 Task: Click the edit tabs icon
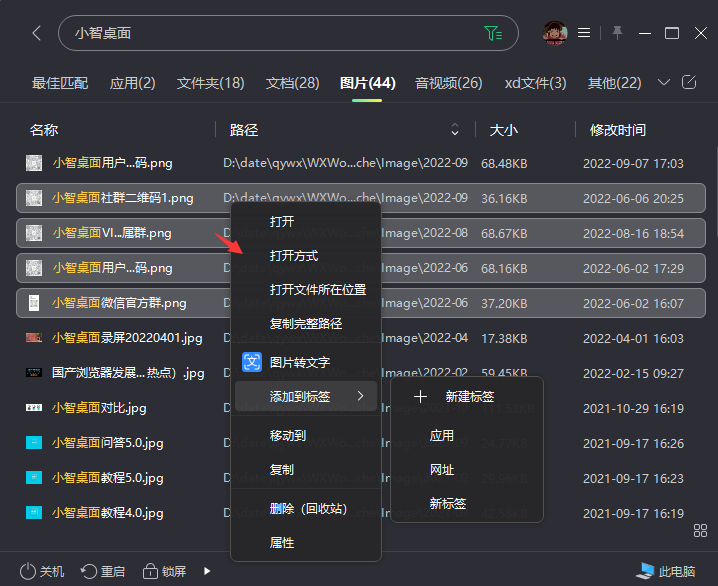(x=689, y=82)
